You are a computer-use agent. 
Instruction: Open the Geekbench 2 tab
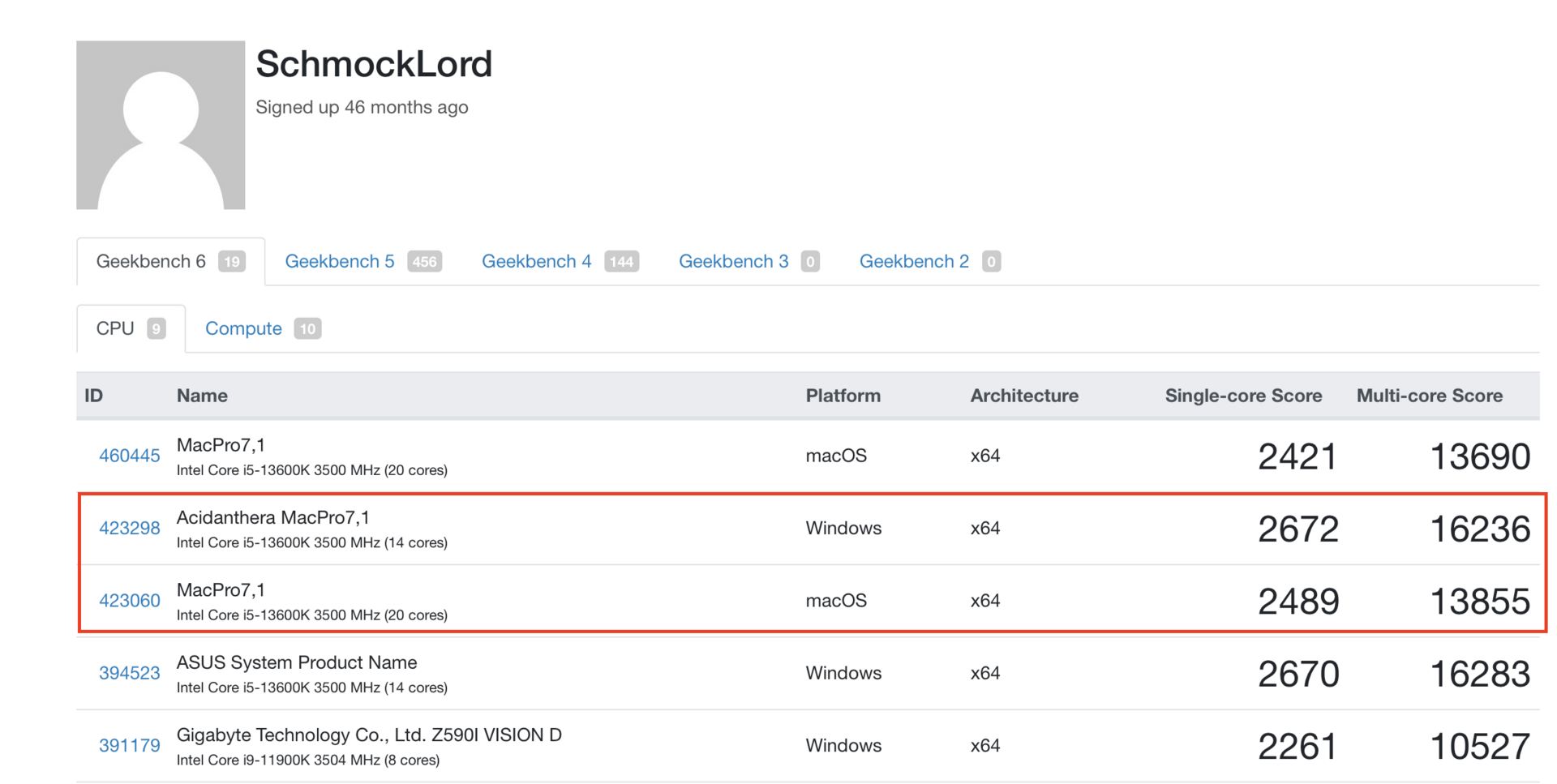coord(914,261)
